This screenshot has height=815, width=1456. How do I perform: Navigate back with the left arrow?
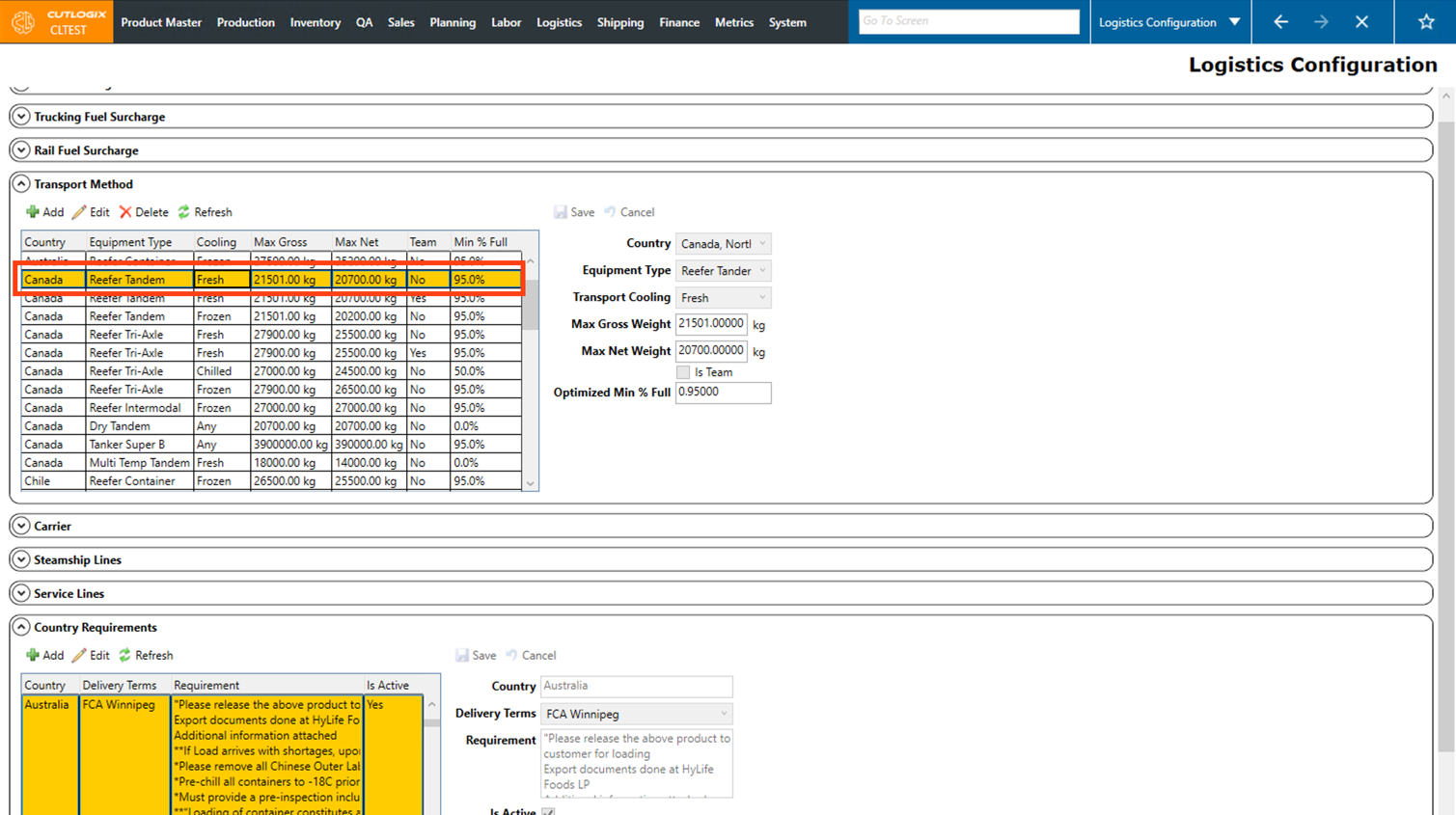point(1280,22)
